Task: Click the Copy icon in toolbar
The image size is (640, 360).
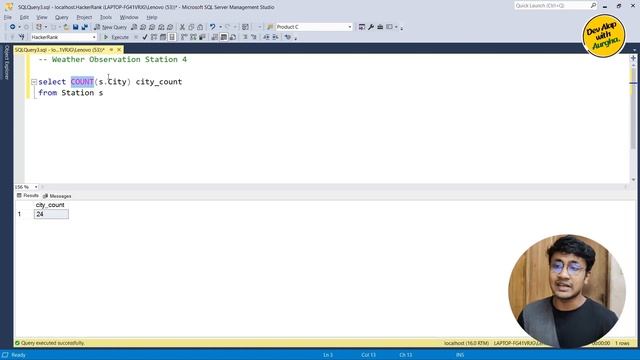Action: pyautogui.click(x=191, y=27)
